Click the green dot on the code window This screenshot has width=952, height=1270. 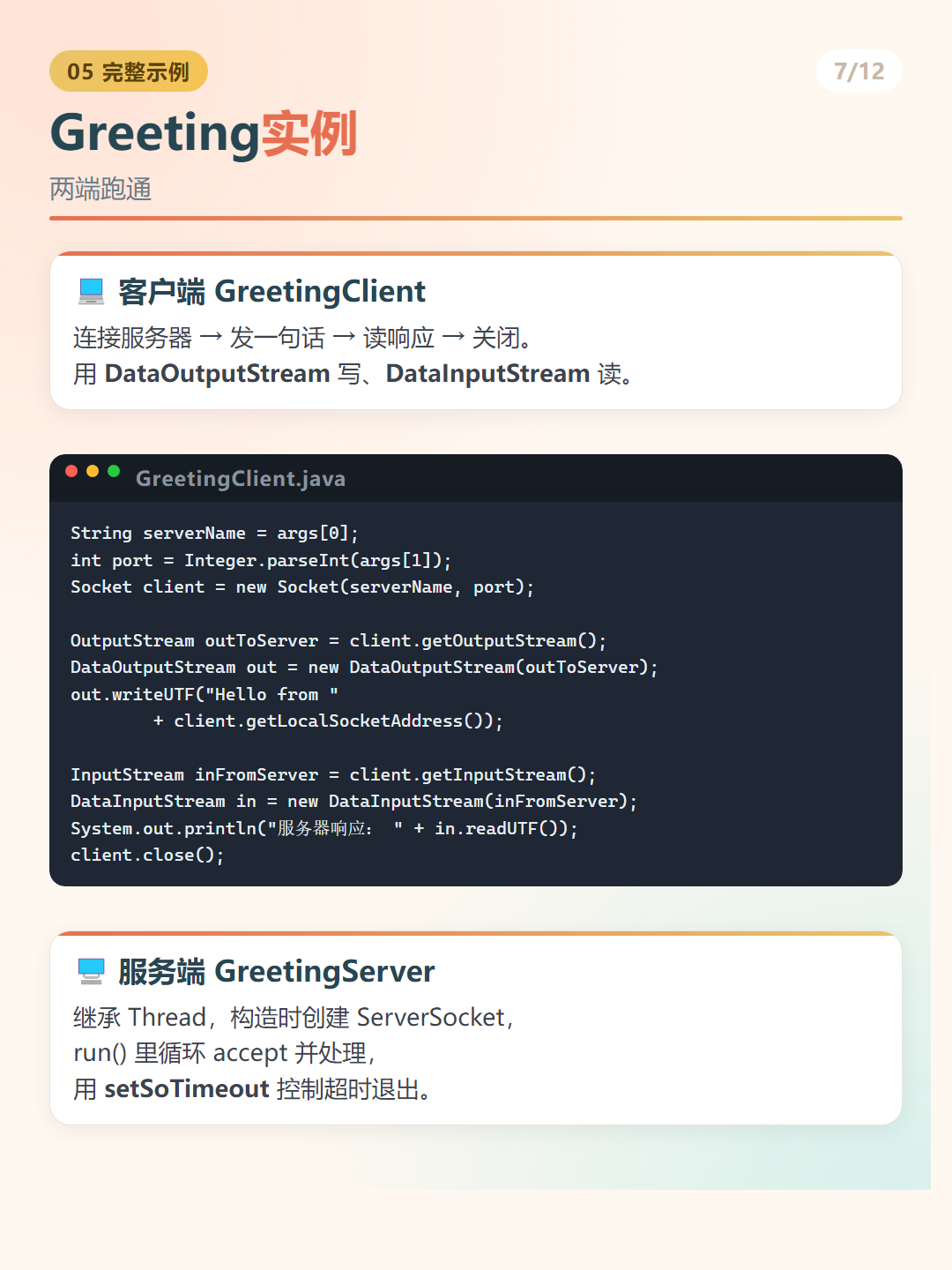pyautogui.click(x=114, y=471)
